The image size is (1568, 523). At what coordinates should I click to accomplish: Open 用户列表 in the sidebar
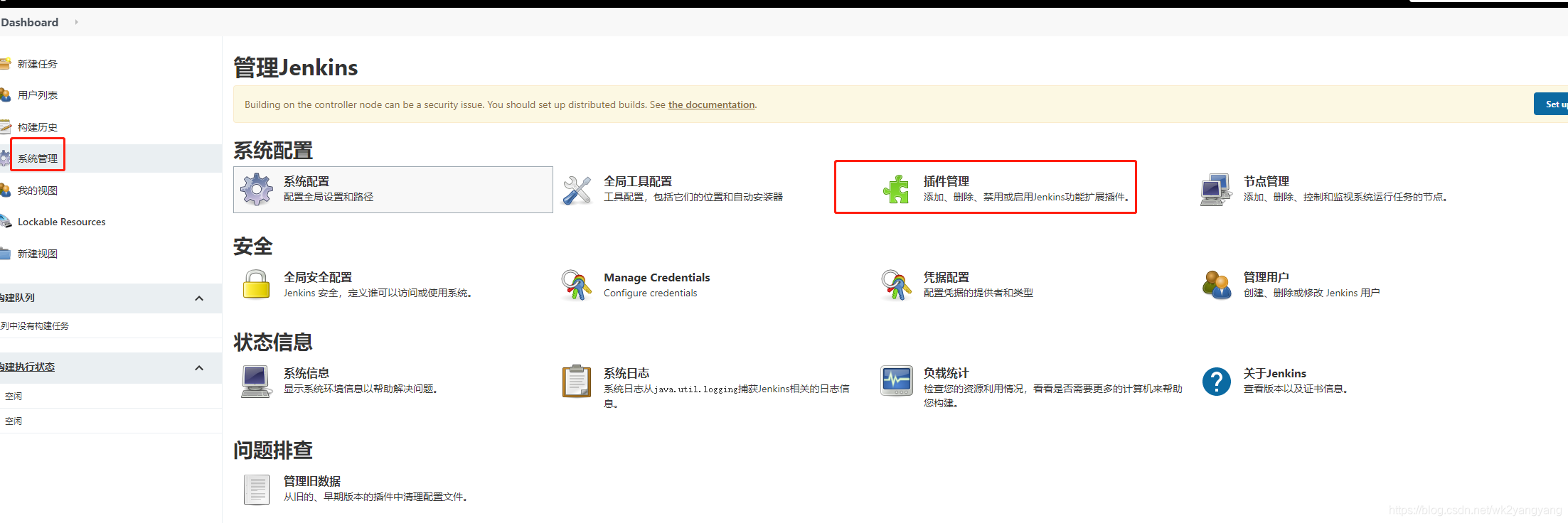point(38,95)
